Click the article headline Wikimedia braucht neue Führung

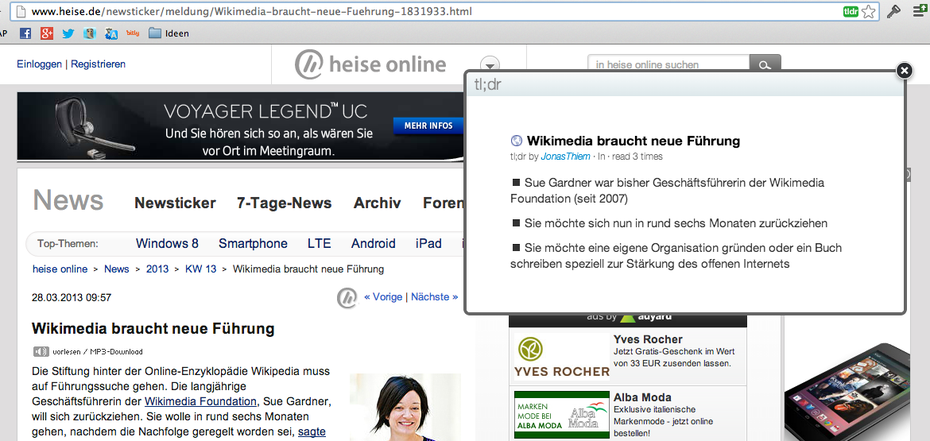pos(153,328)
